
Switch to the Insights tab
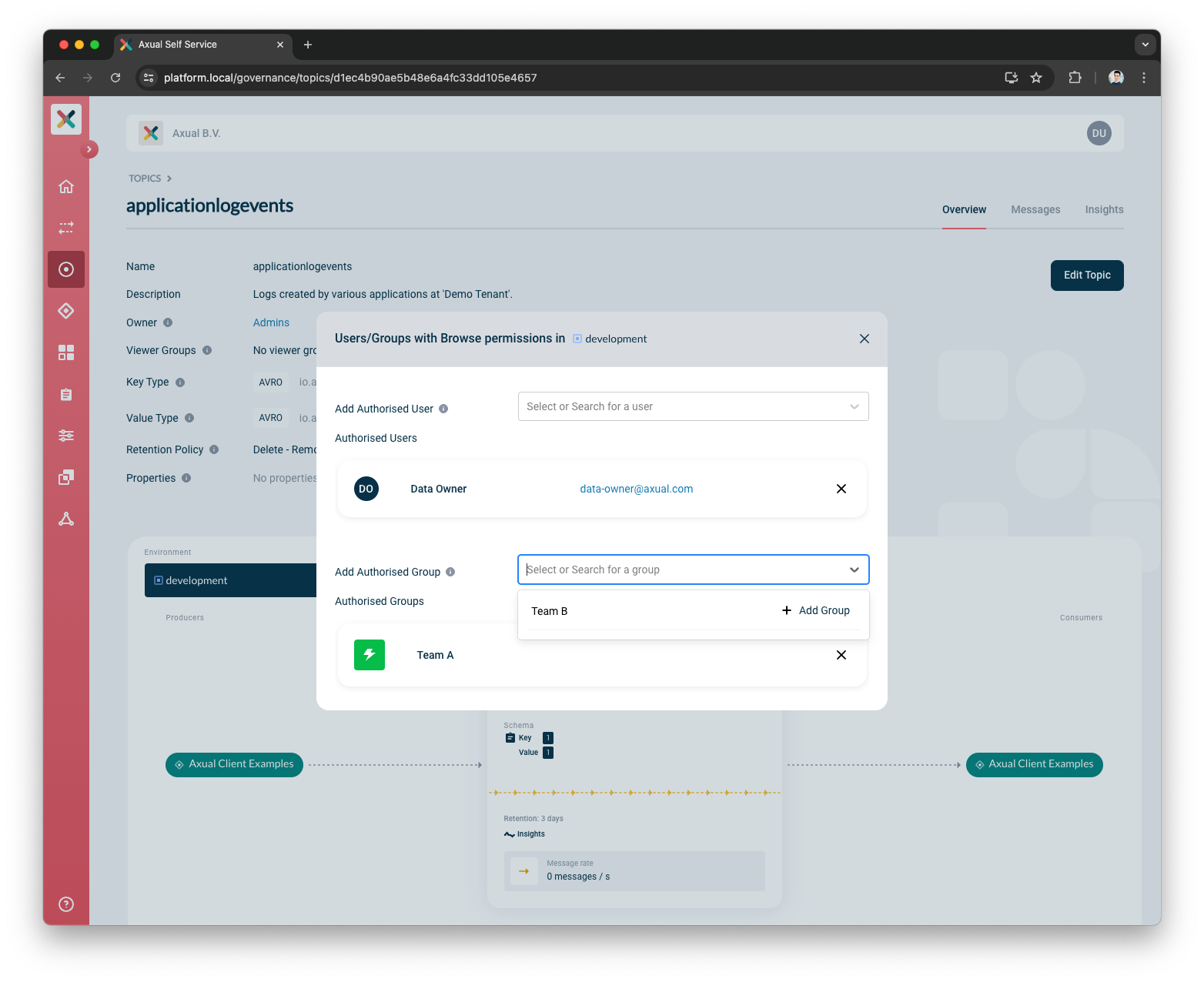pos(1104,209)
